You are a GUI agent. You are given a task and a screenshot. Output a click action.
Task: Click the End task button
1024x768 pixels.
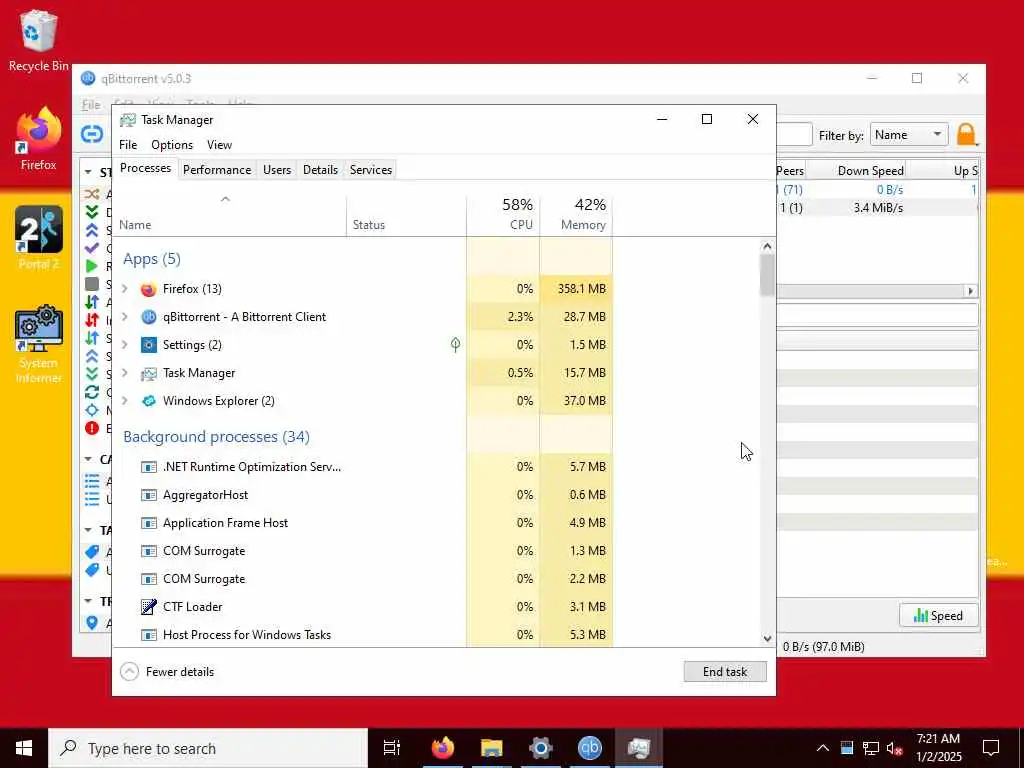point(725,672)
